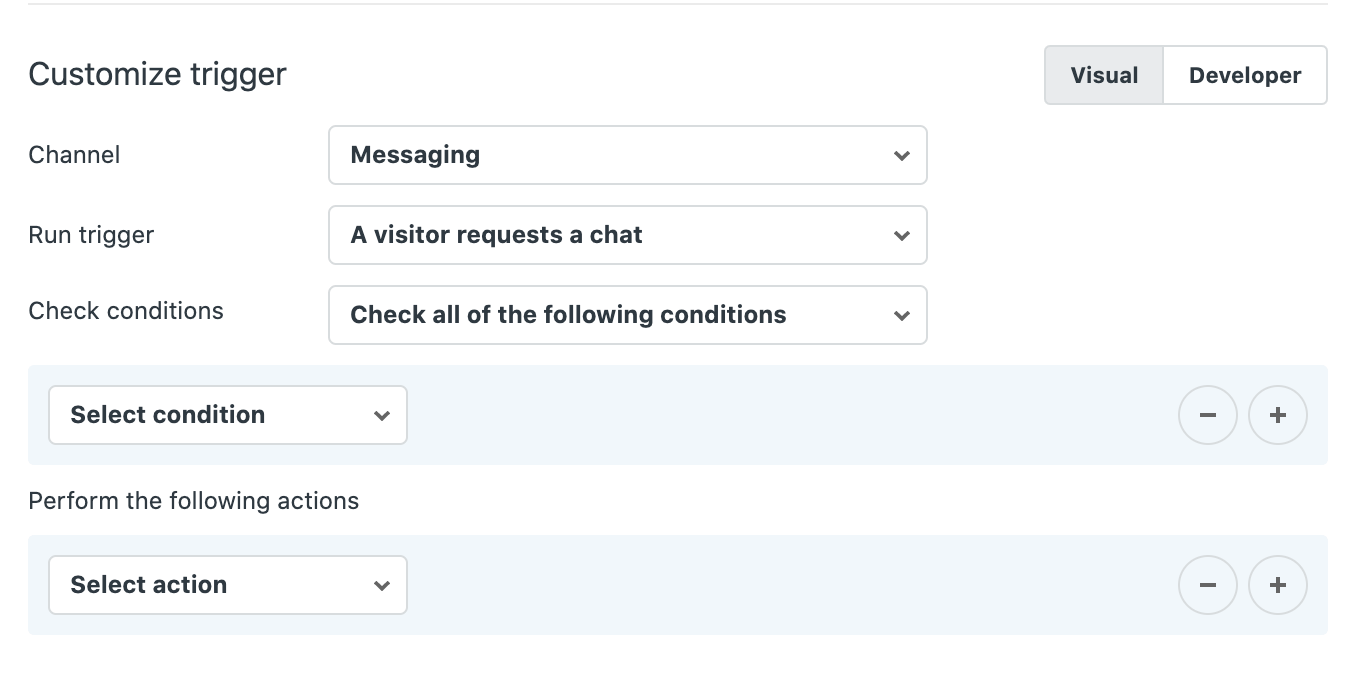Click the Check conditions dropdown chevron
The image size is (1350, 673).
(901, 315)
